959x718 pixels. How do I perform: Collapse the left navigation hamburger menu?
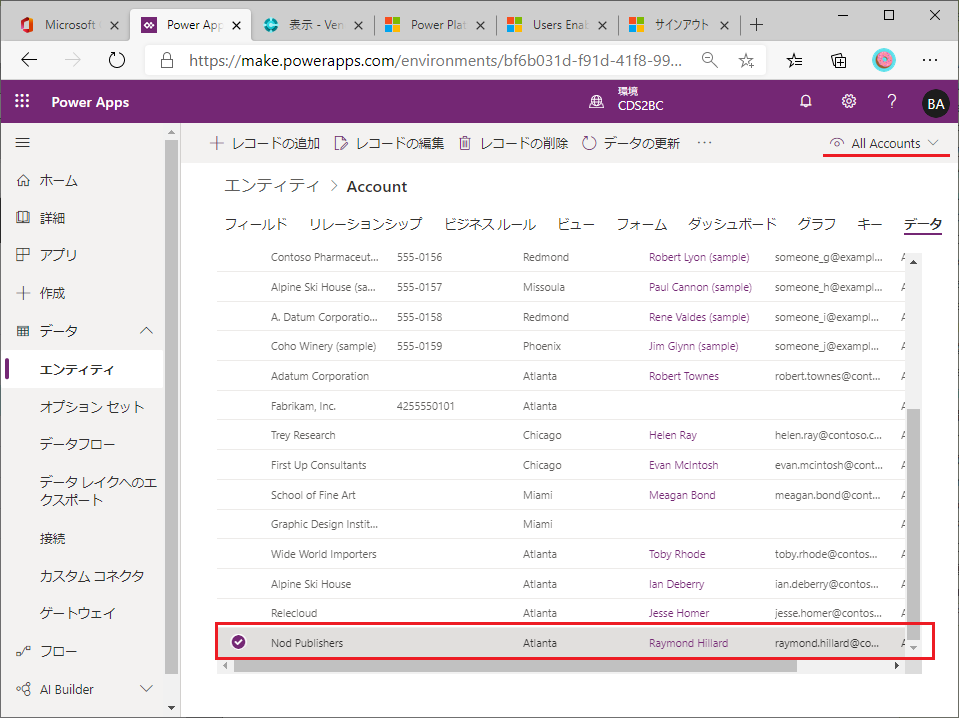23,142
